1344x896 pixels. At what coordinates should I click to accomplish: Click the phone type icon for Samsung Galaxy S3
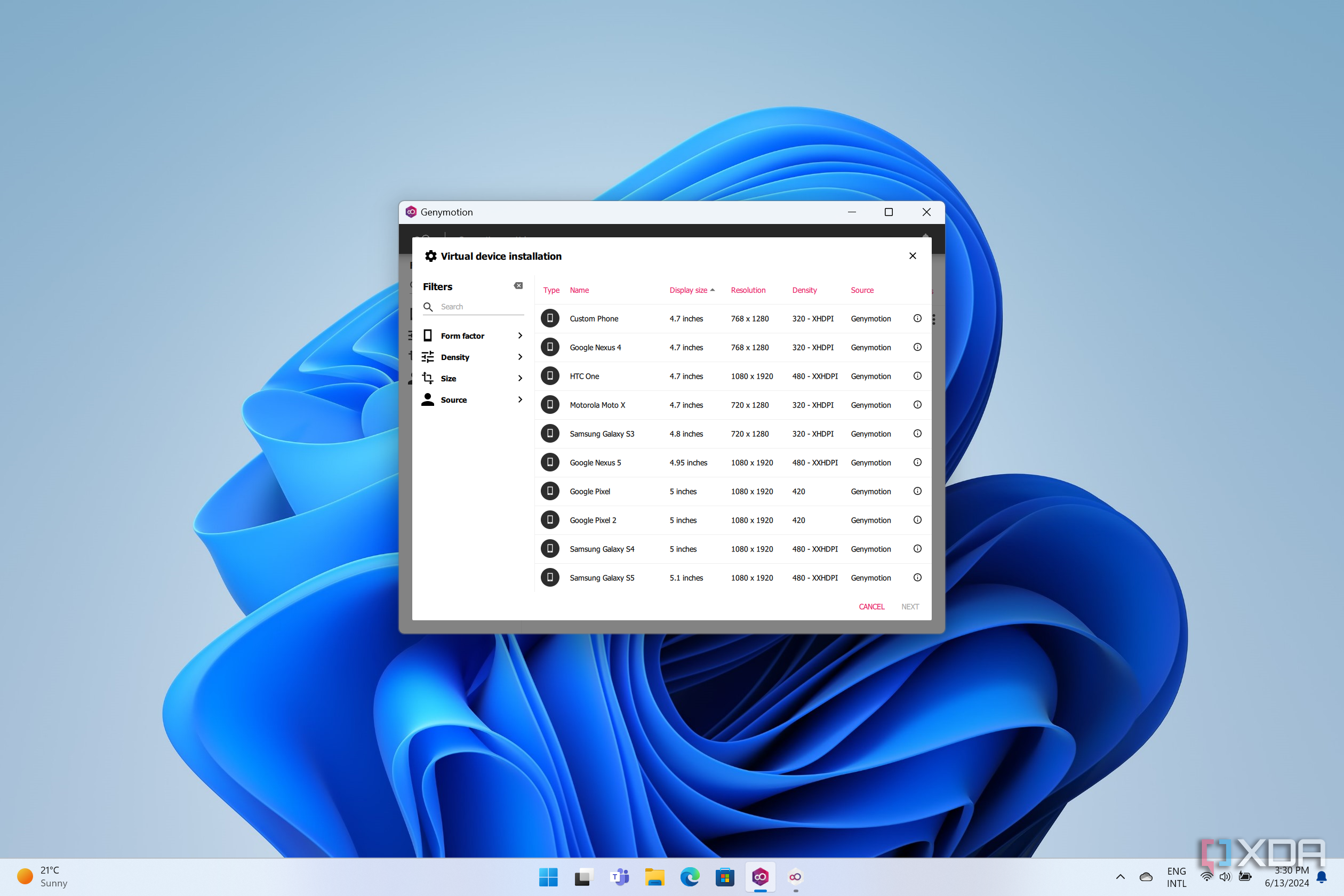pyautogui.click(x=550, y=433)
